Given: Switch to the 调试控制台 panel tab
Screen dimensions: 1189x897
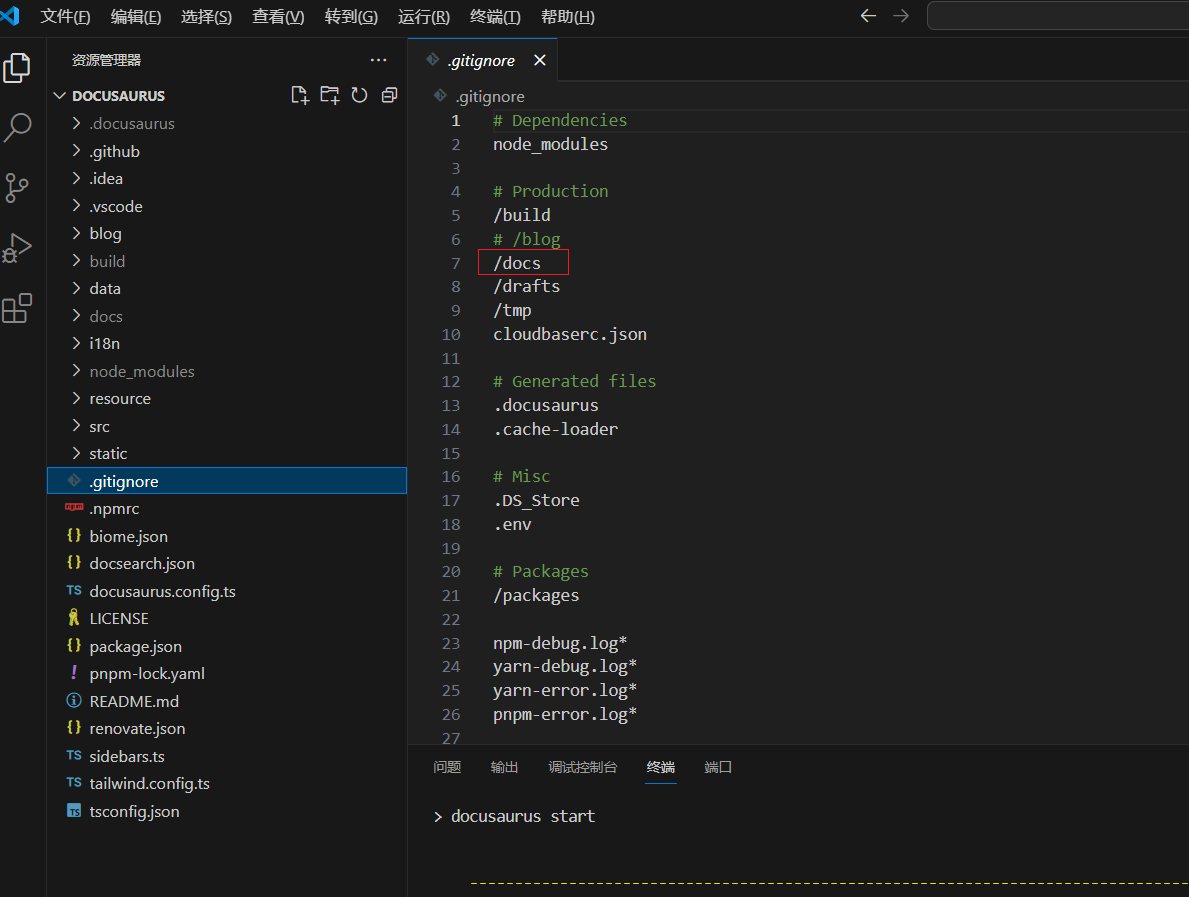Looking at the screenshot, I should click(x=582, y=767).
